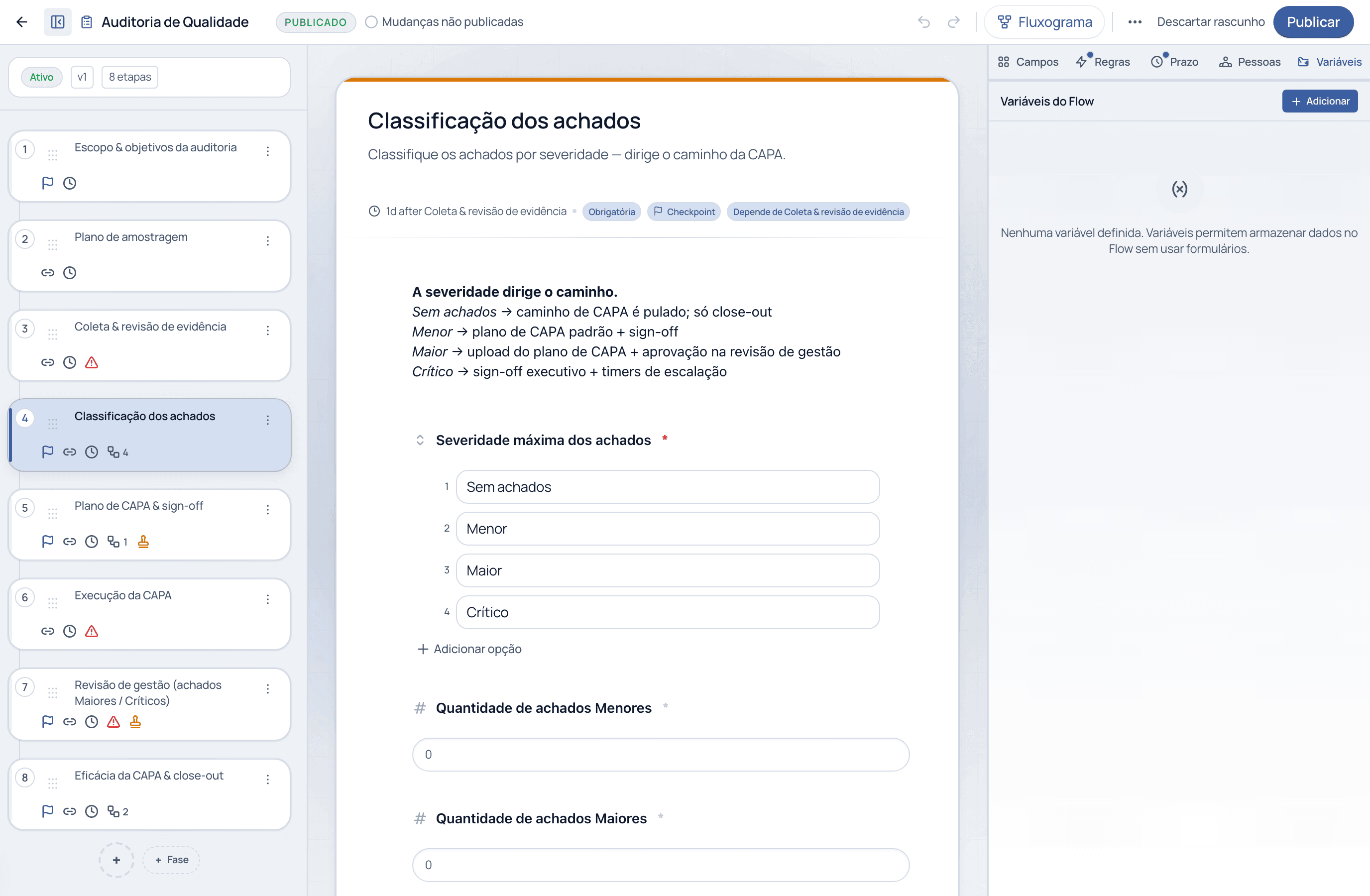Click field type selector for Severidade máxima
1370x896 pixels.
point(420,440)
